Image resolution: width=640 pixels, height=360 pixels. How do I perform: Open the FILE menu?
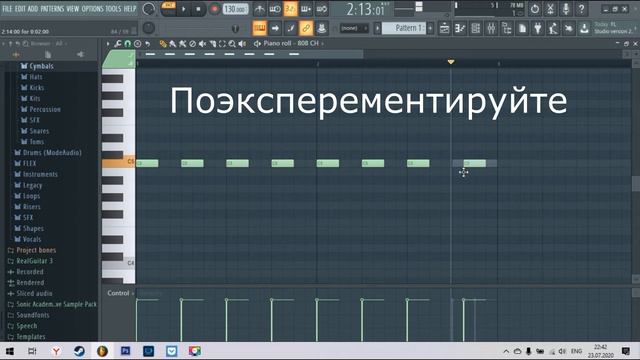coord(7,9)
